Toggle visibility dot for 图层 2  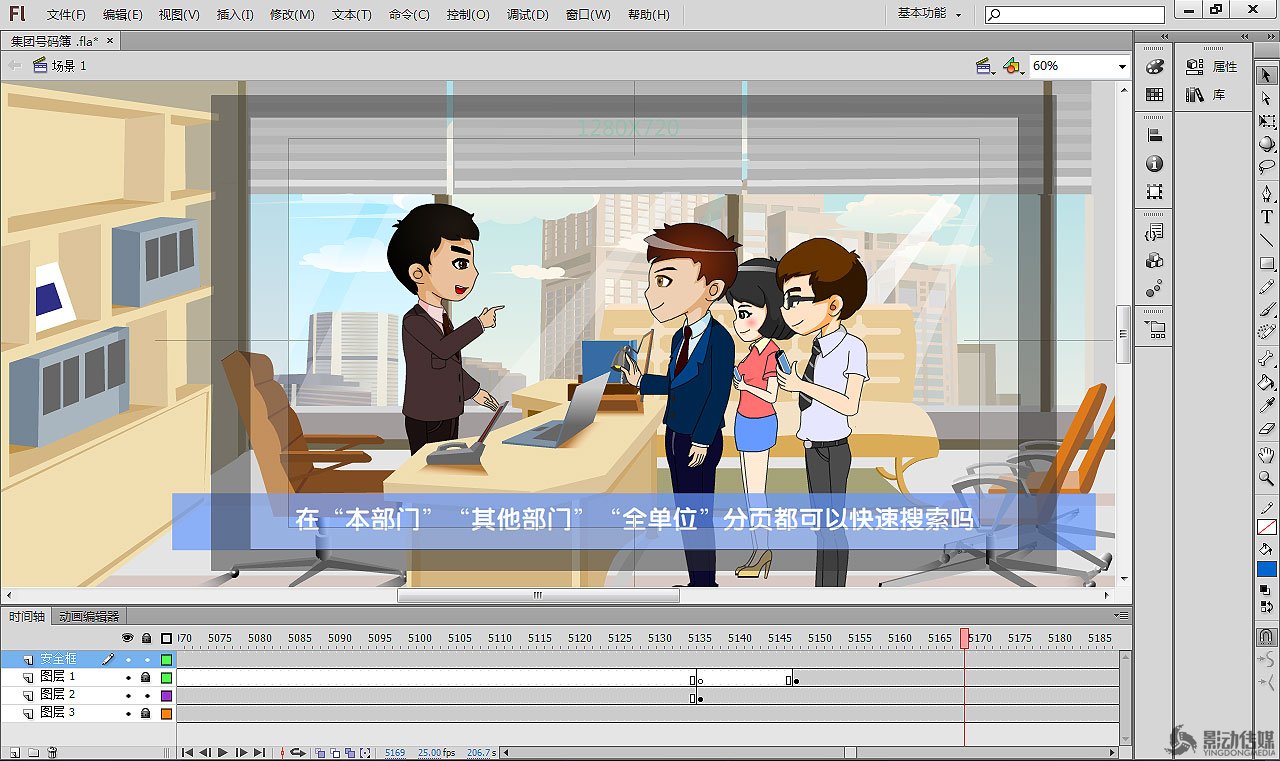click(x=128, y=695)
